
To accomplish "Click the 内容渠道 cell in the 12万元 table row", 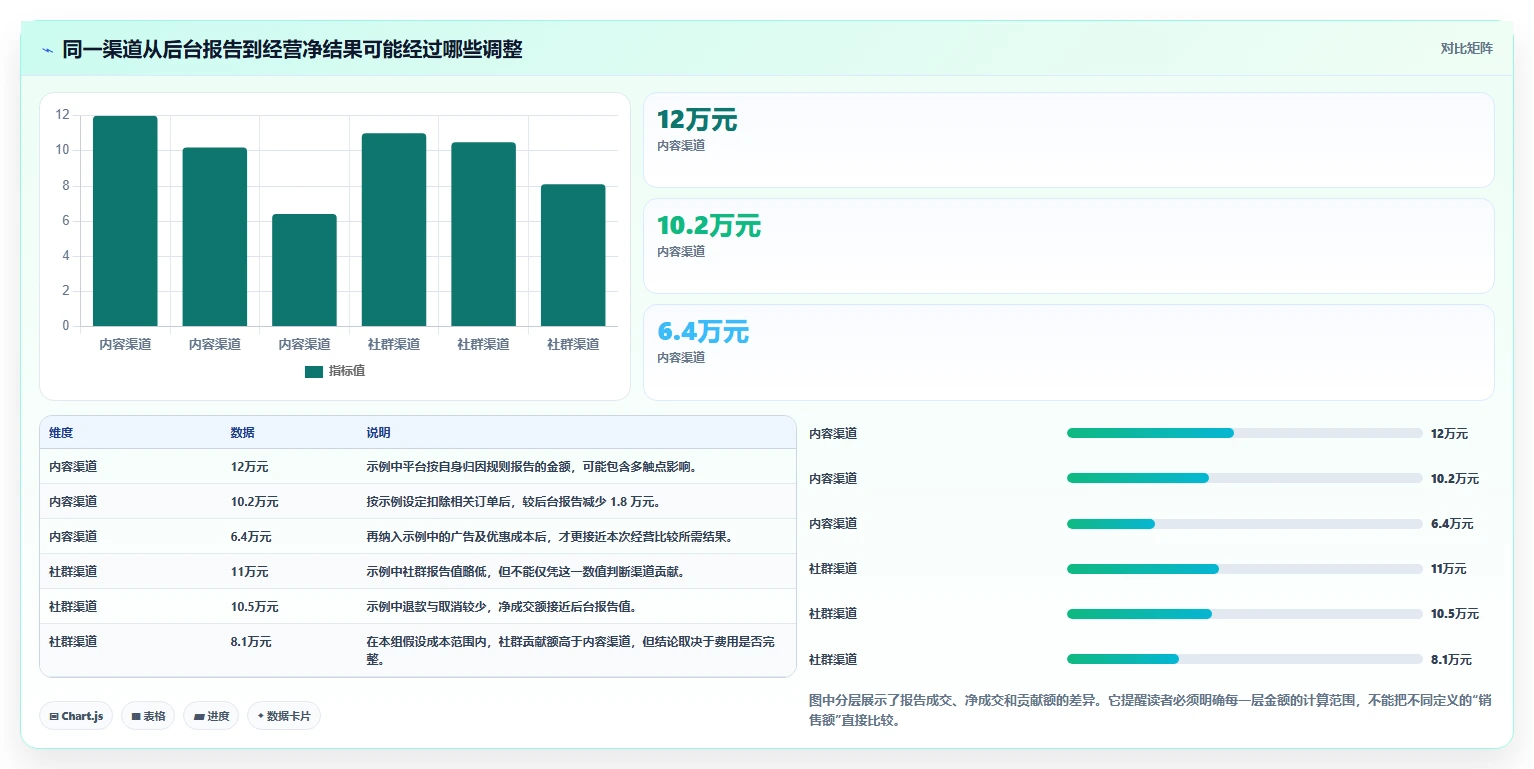I will coord(73,466).
